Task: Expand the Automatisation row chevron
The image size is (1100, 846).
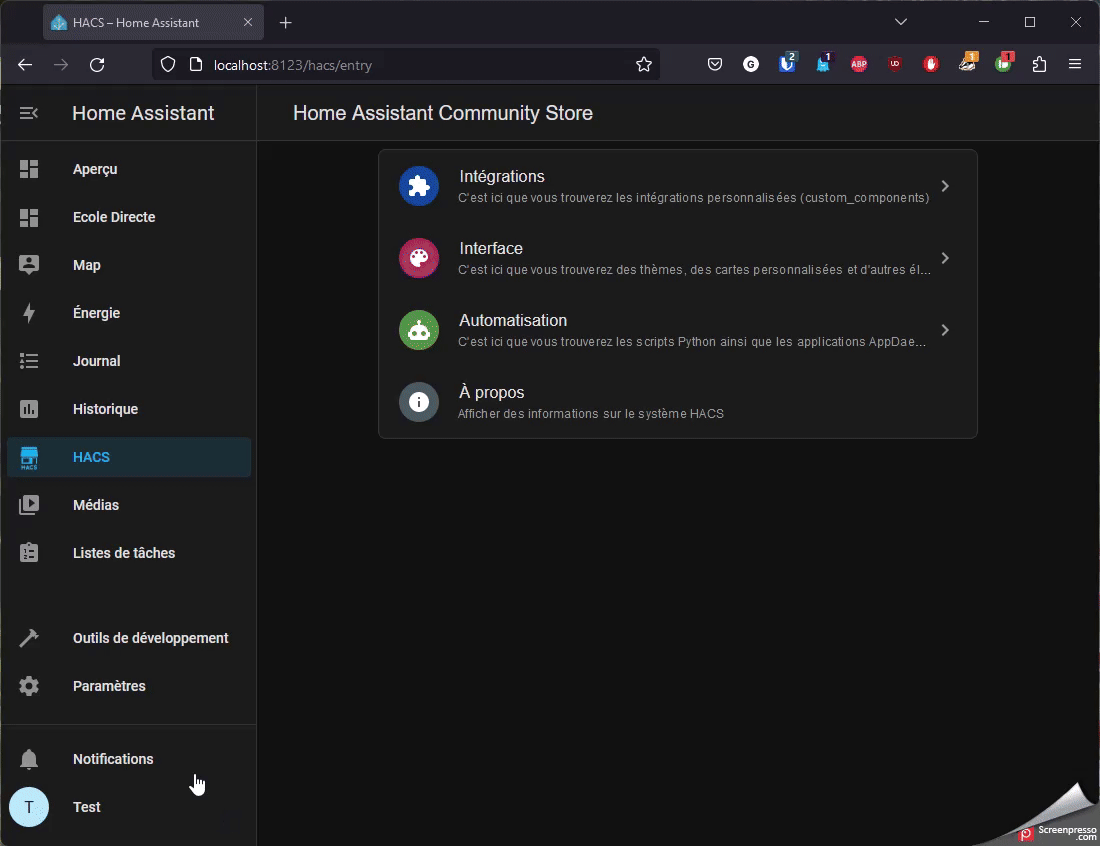Action: pos(945,330)
